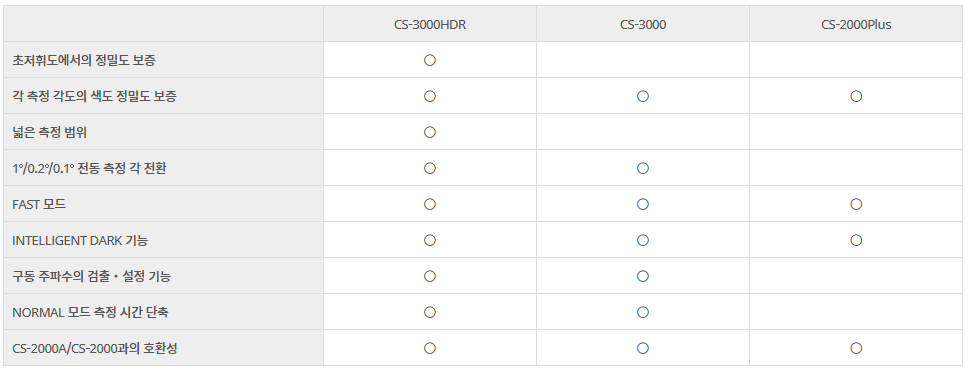Click the CS-3000 column header
Screen dimensions: 969x371
tap(643, 25)
